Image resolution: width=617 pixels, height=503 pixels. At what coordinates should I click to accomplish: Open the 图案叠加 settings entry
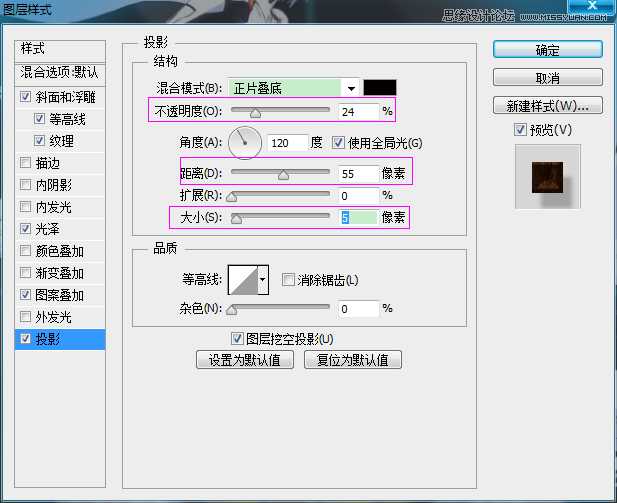point(60,295)
